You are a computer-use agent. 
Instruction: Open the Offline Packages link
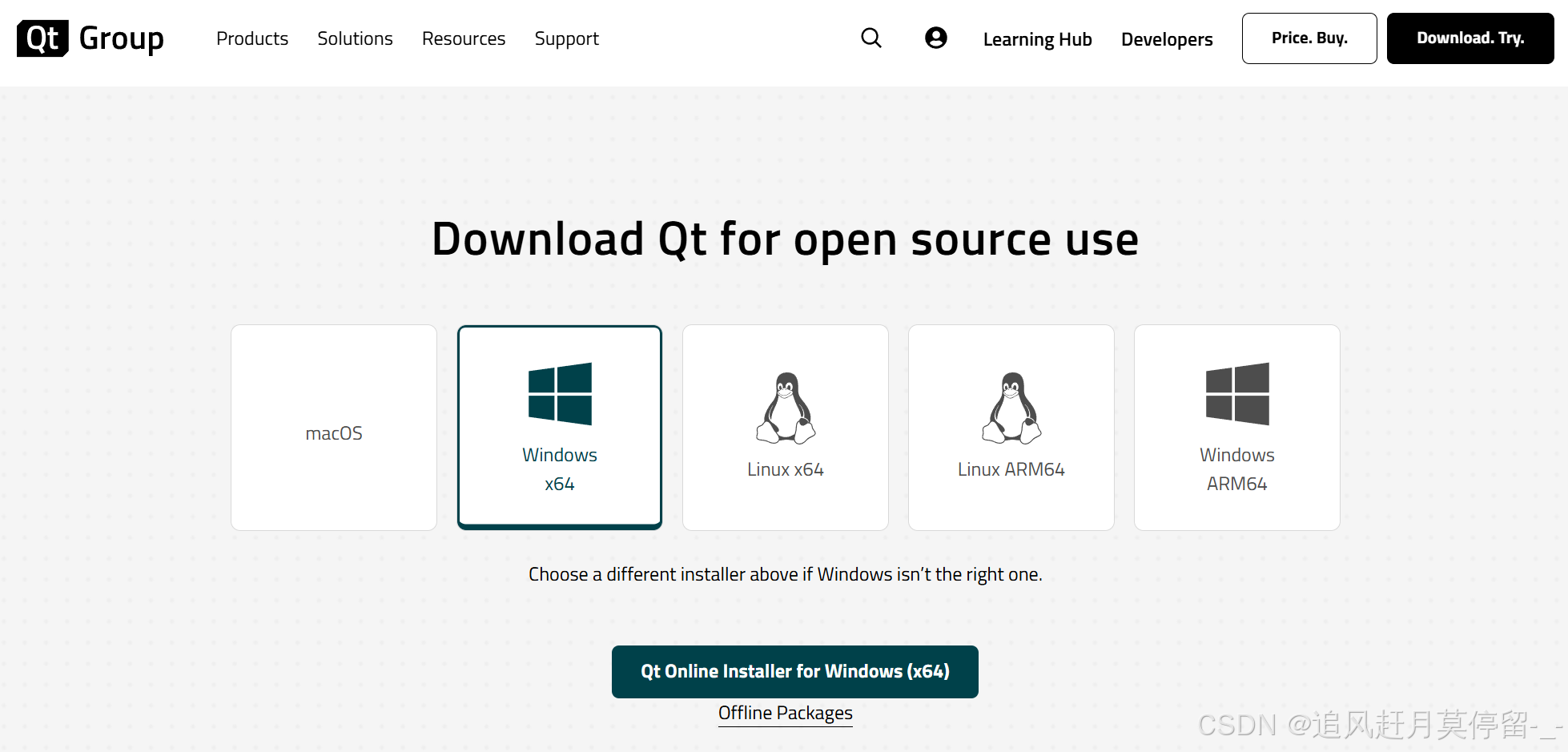coord(786,714)
